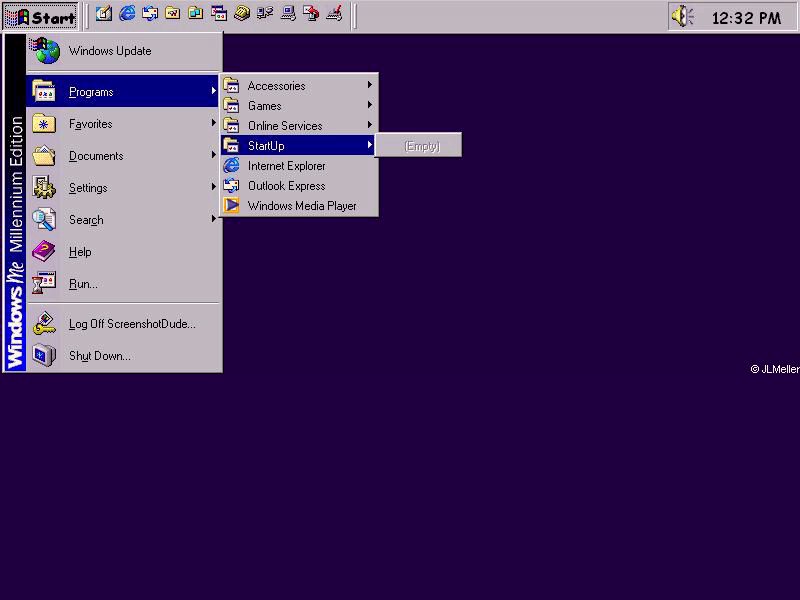Open the Favorites menu entry

(x=124, y=123)
